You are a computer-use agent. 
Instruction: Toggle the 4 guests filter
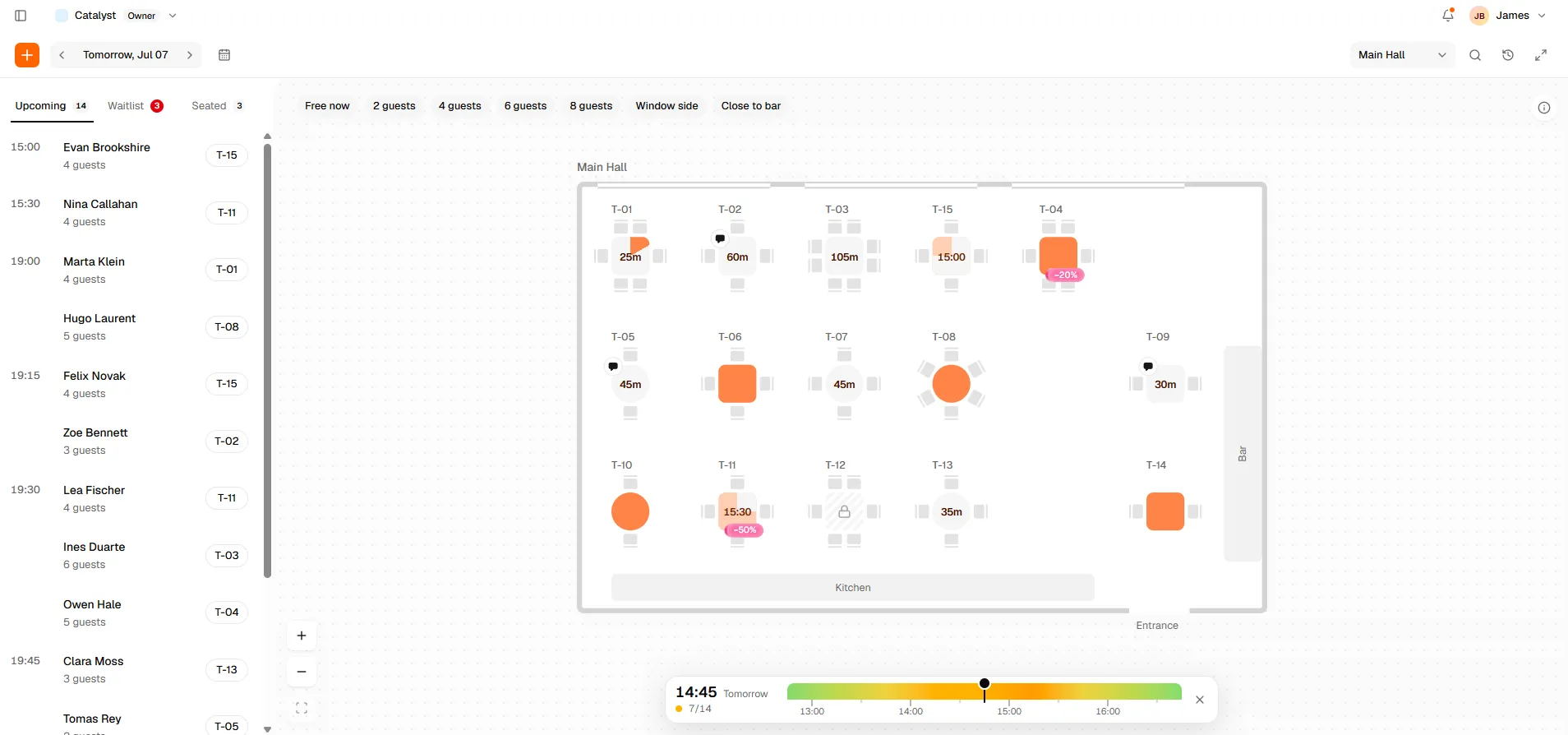click(460, 106)
